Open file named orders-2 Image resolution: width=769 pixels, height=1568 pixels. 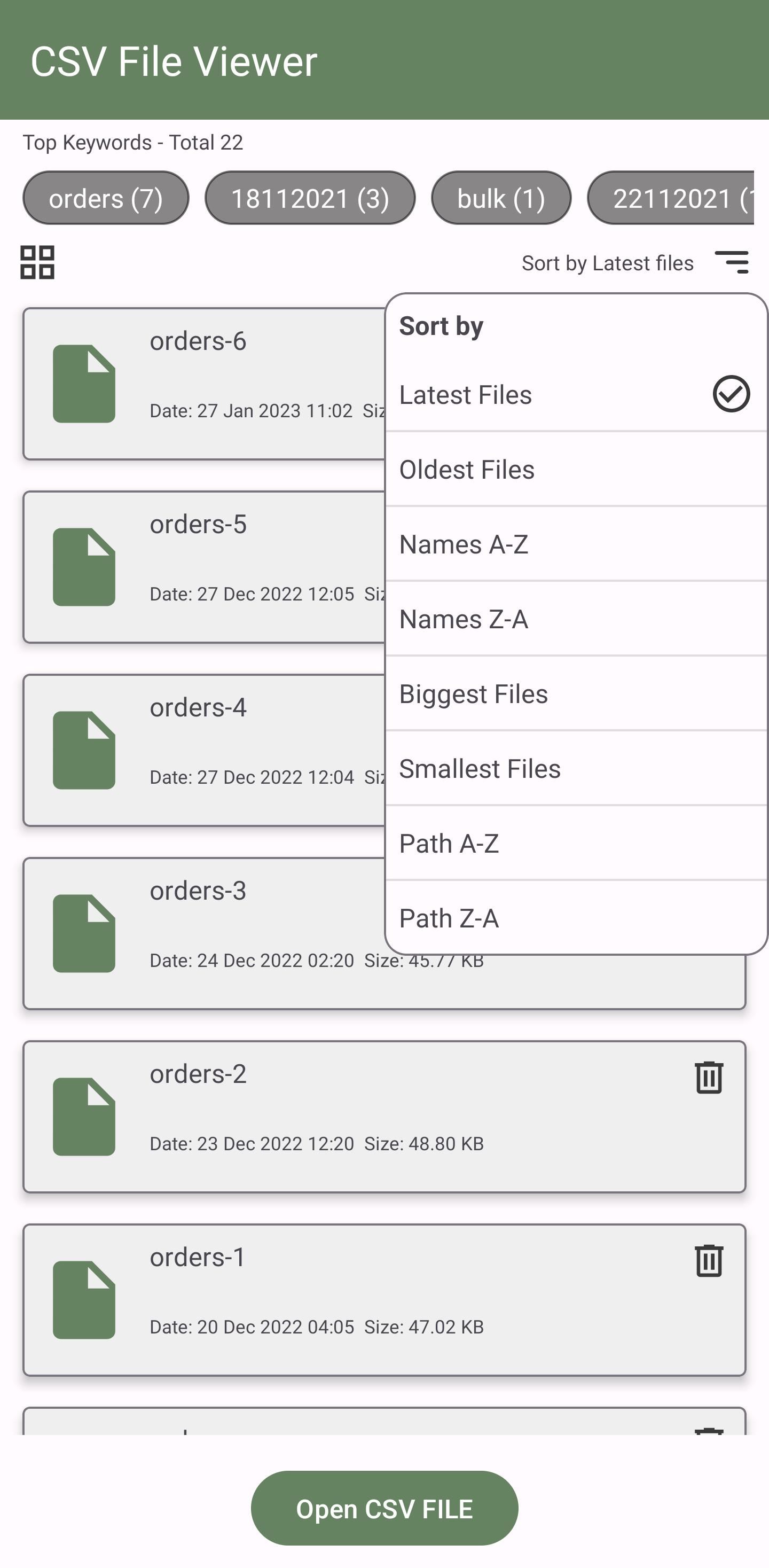(198, 1074)
